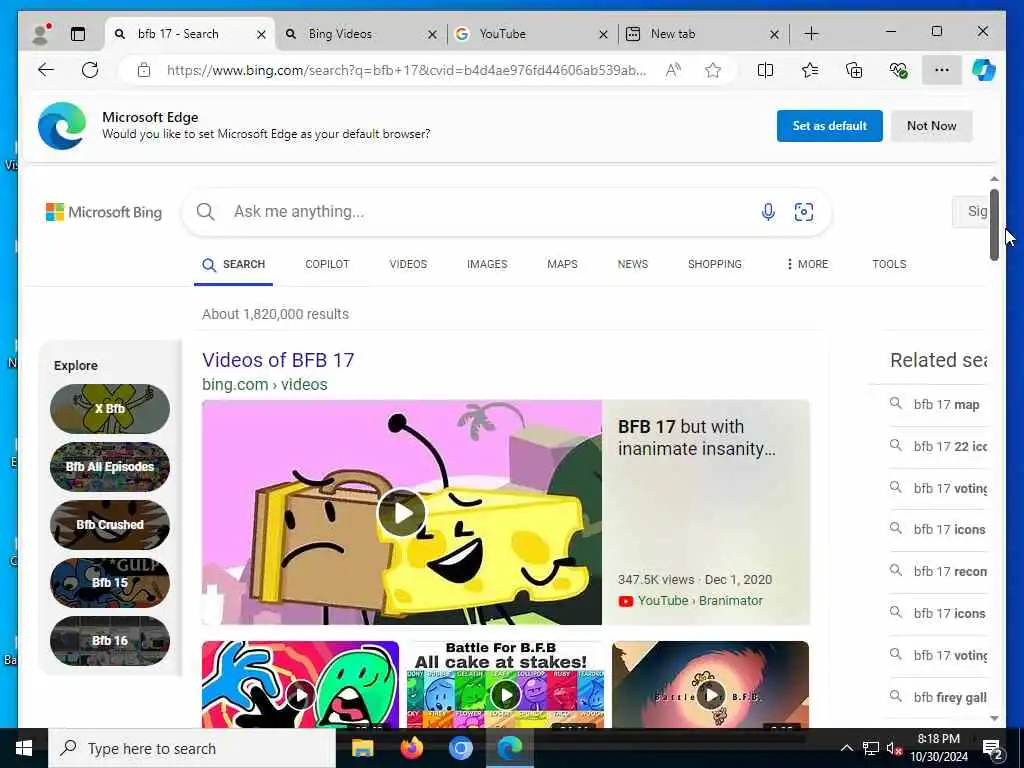Go back with the browser back arrow
Image resolution: width=1024 pixels, height=768 pixels.
click(46, 70)
